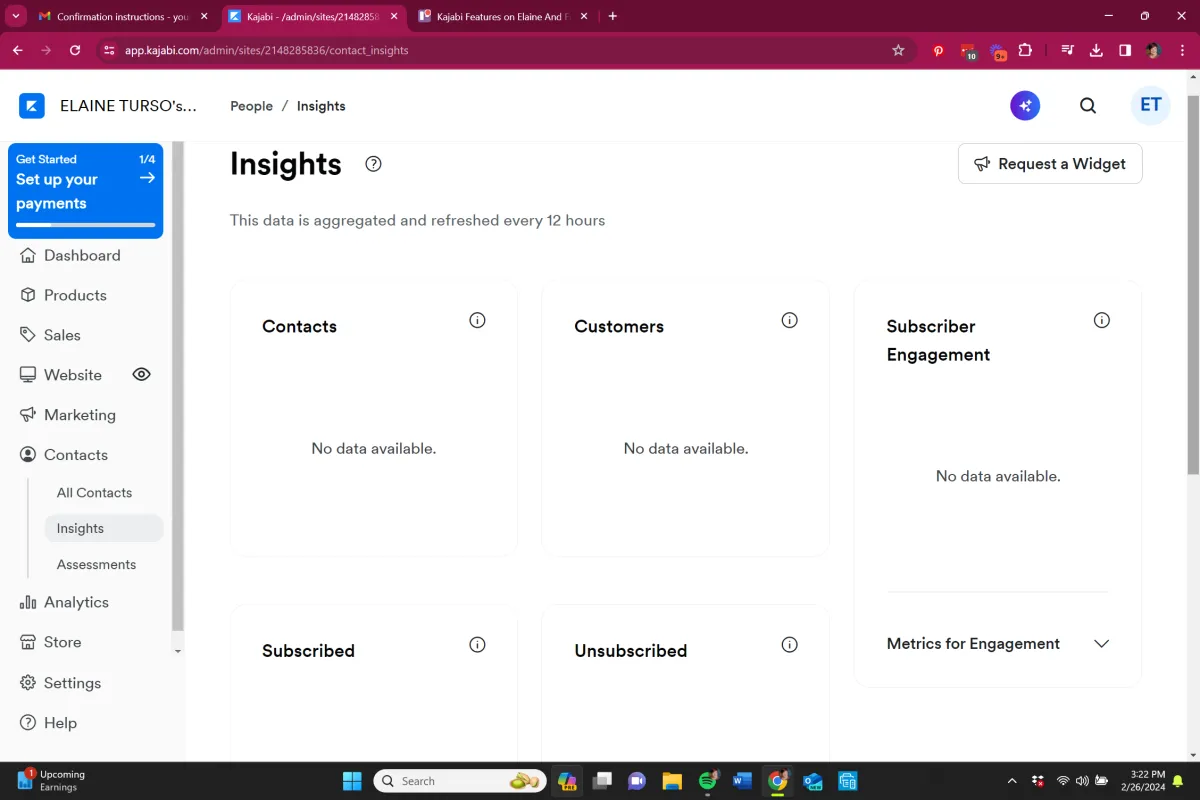Click the search magnifier icon in header

coord(1088,106)
